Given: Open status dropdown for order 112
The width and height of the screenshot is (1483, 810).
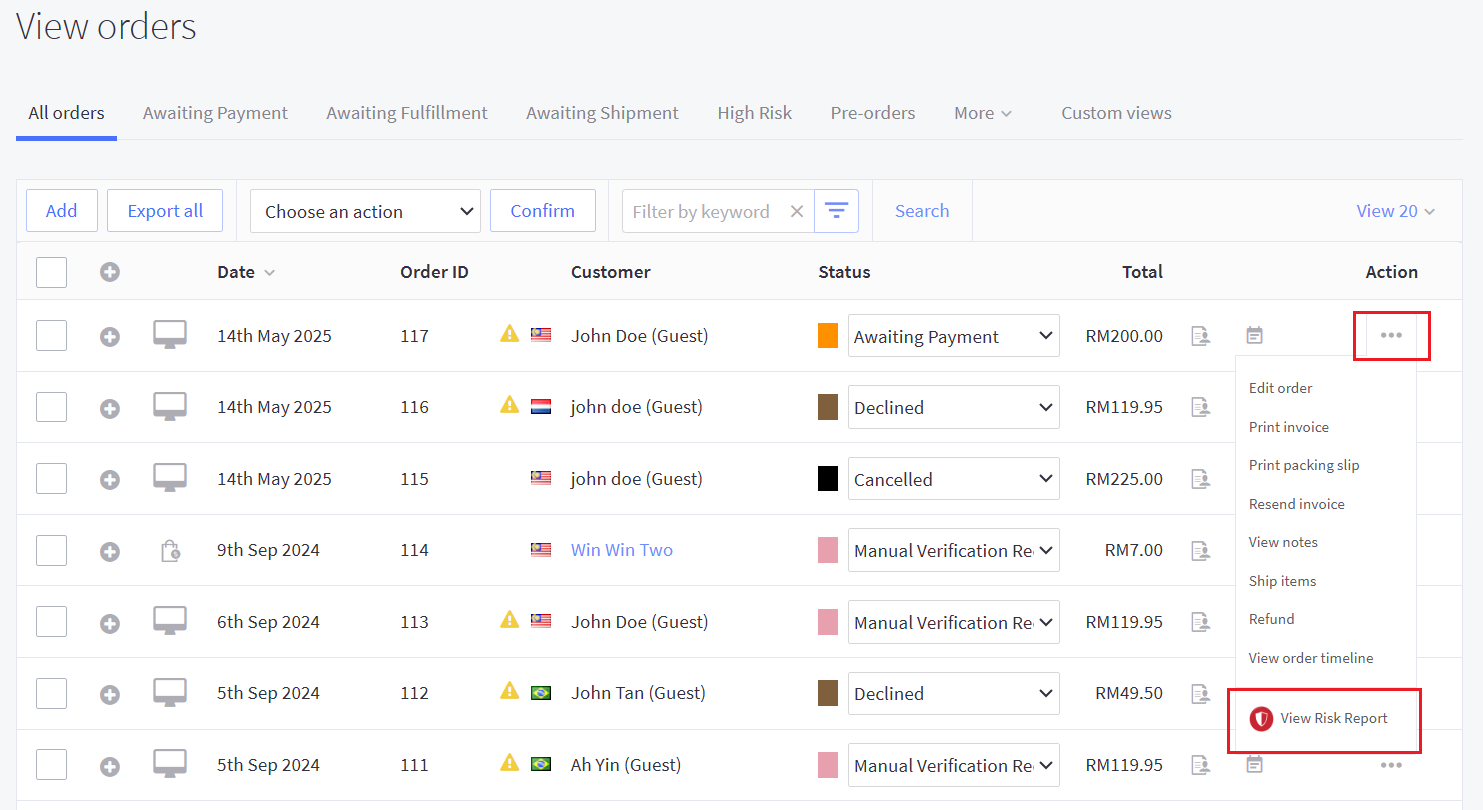Looking at the screenshot, I should click(954, 693).
